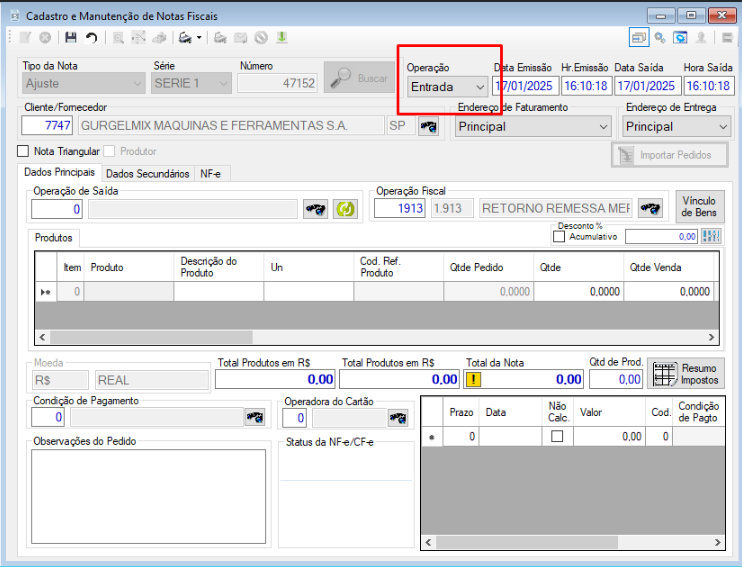
Task: Click the Vínculo de Bens button
Action: tap(699, 206)
